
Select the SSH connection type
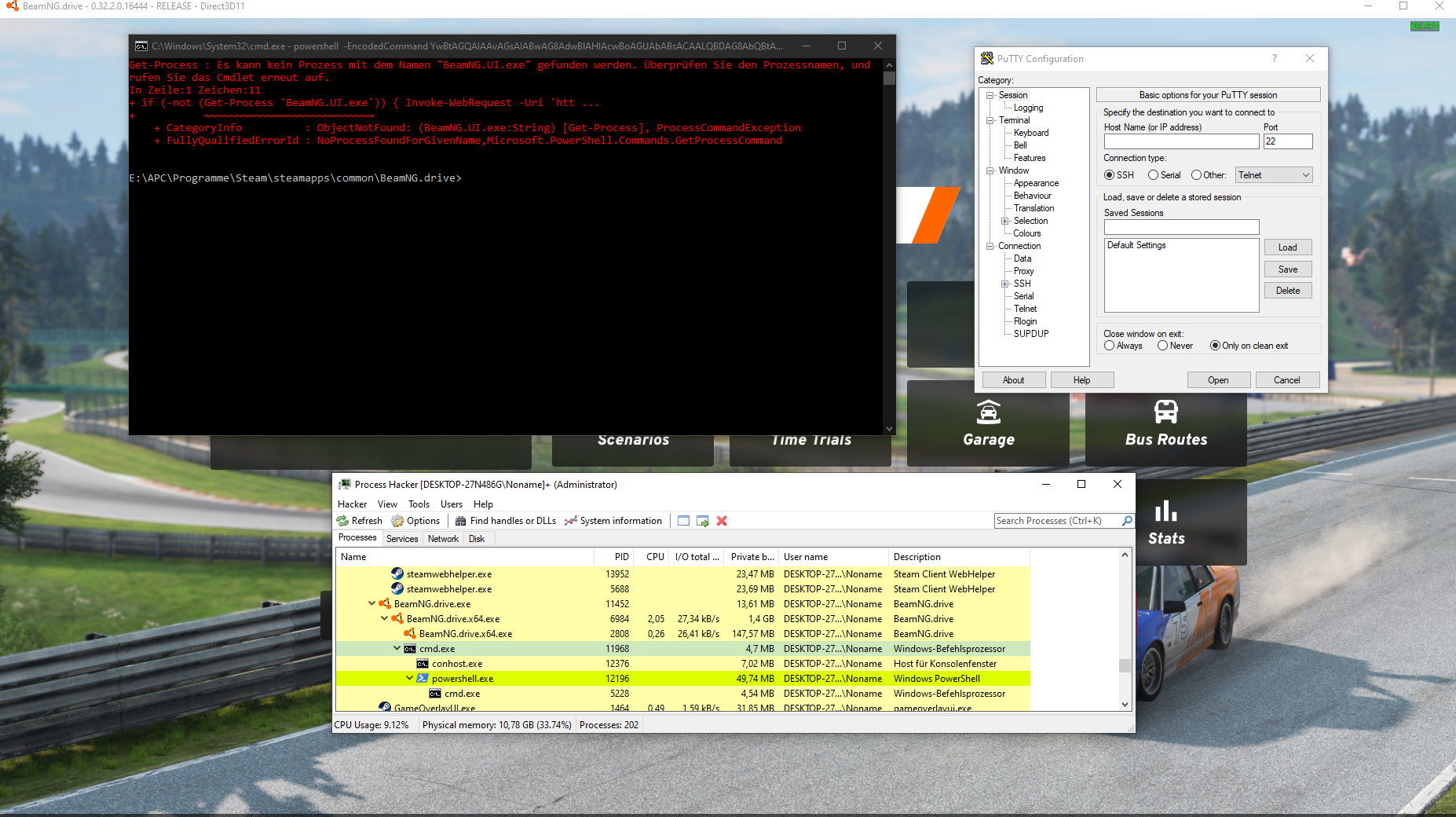point(1109,175)
